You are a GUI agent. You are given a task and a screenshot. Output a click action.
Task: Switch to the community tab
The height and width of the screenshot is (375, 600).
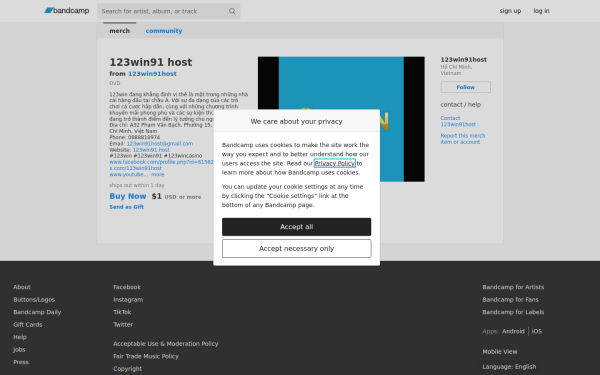(163, 31)
